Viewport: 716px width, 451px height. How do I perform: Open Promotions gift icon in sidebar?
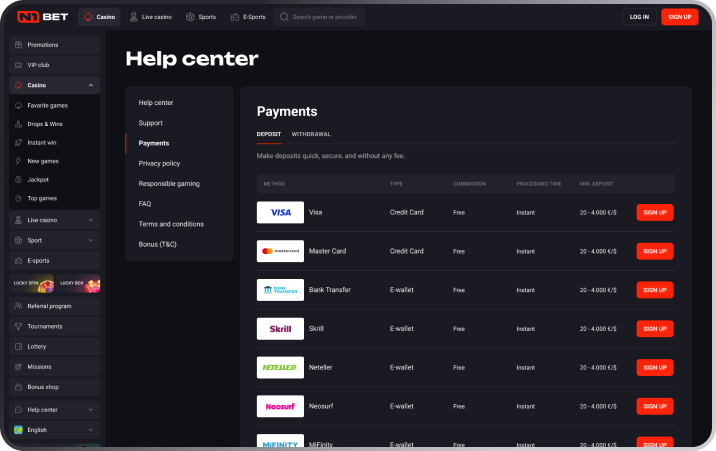pos(19,45)
